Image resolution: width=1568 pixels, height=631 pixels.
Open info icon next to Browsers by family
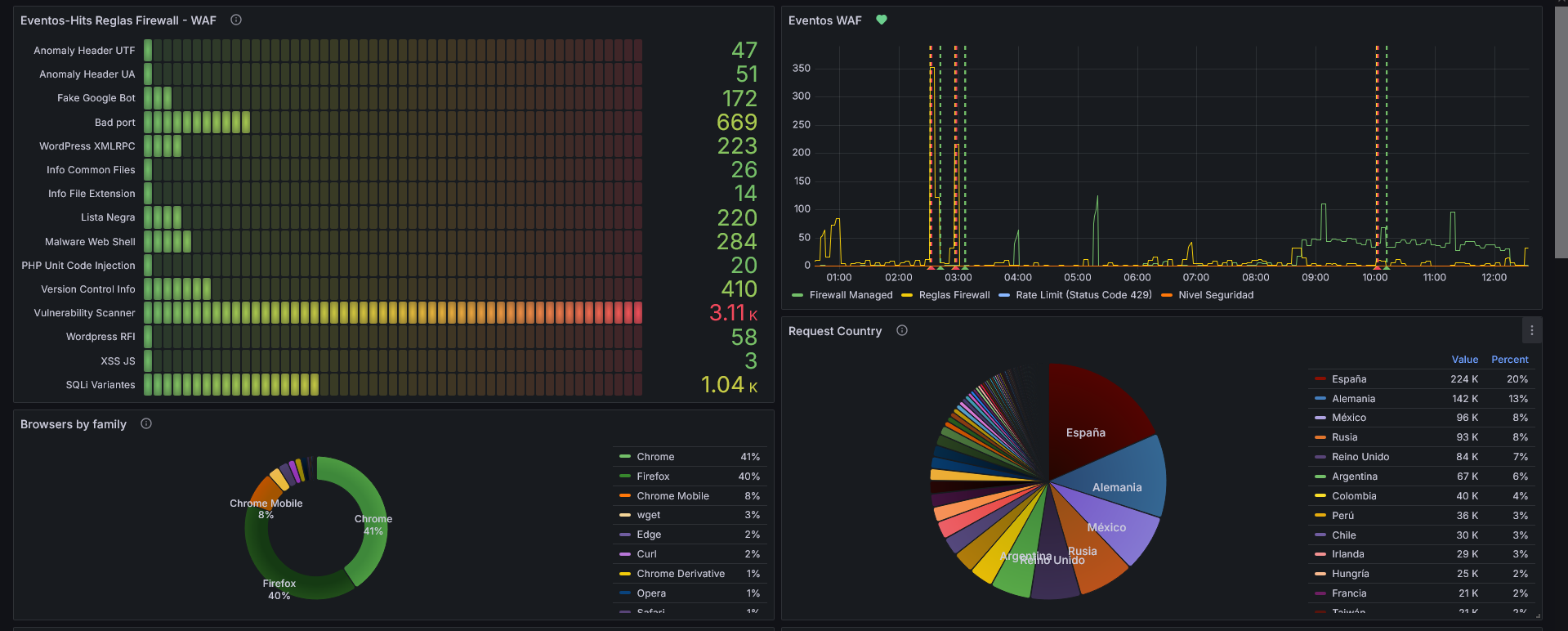146,423
